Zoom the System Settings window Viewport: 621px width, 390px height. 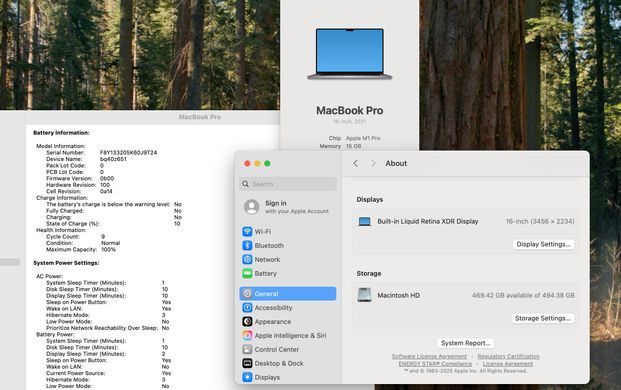pyautogui.click(x=267, y=163)
